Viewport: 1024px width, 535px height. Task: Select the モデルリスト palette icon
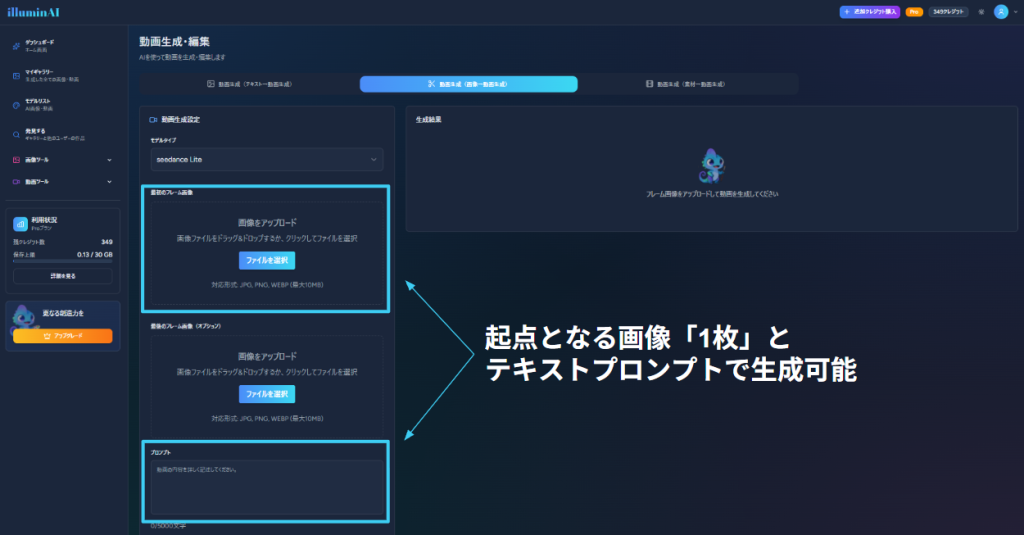point(16,105)
